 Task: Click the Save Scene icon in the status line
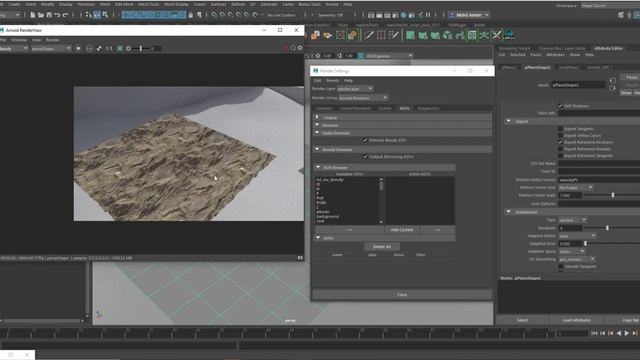pos(49,15)
